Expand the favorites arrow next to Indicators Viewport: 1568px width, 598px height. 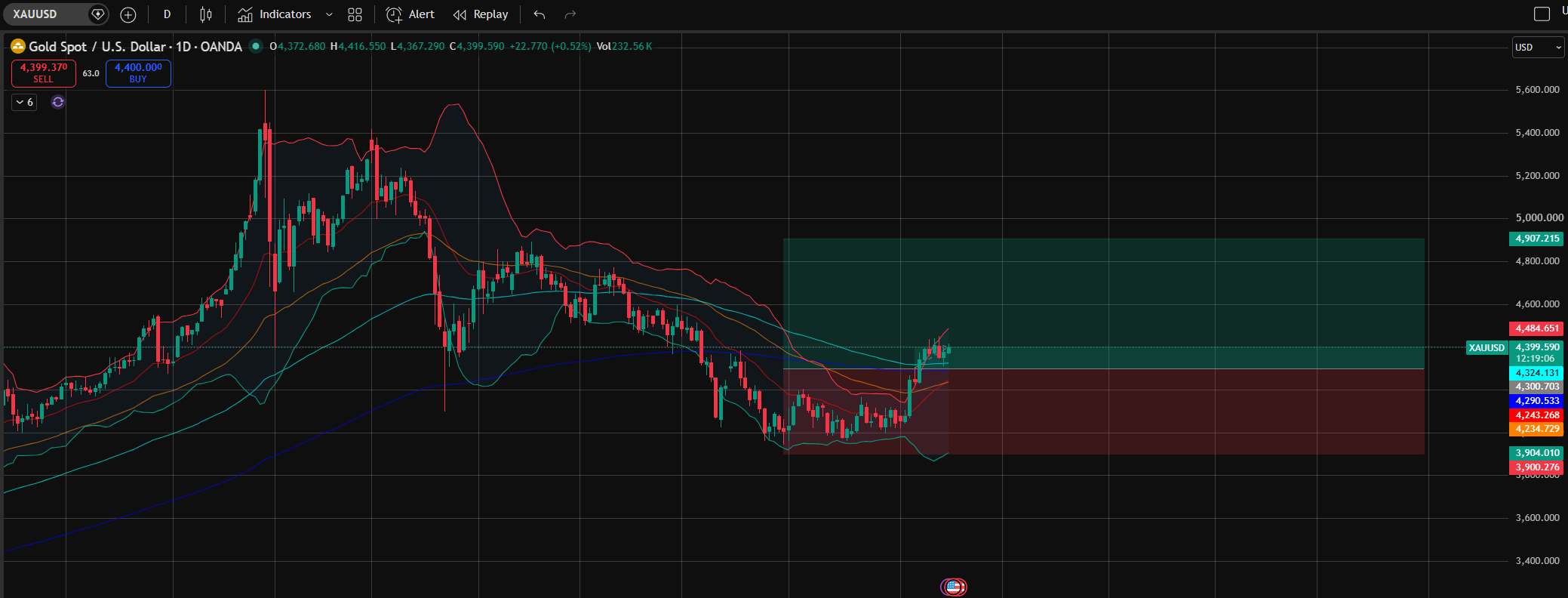(329, 14)
